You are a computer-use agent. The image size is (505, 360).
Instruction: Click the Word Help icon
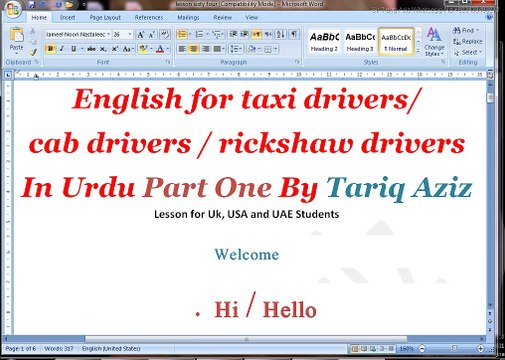point(489,17)
